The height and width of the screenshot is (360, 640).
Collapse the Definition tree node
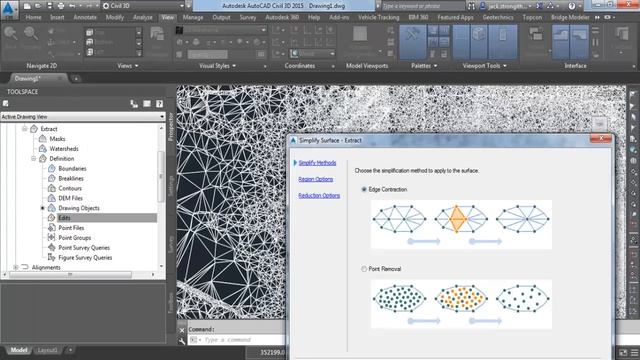[33, 158]
